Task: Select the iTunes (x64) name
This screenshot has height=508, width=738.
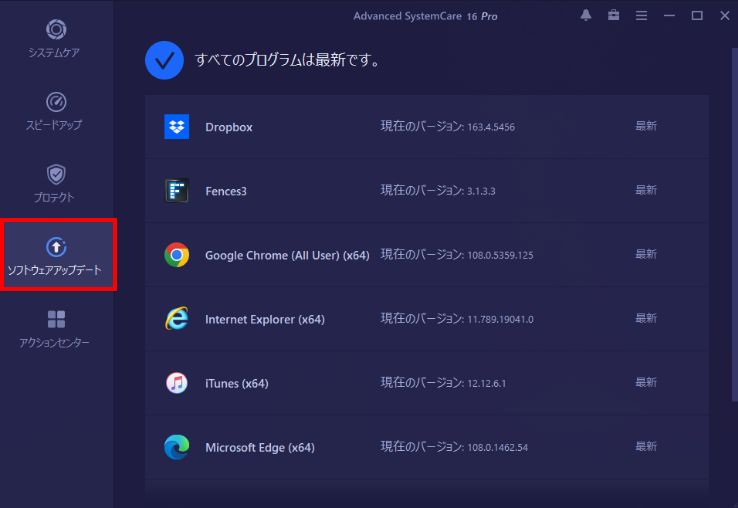Action: 237,383
